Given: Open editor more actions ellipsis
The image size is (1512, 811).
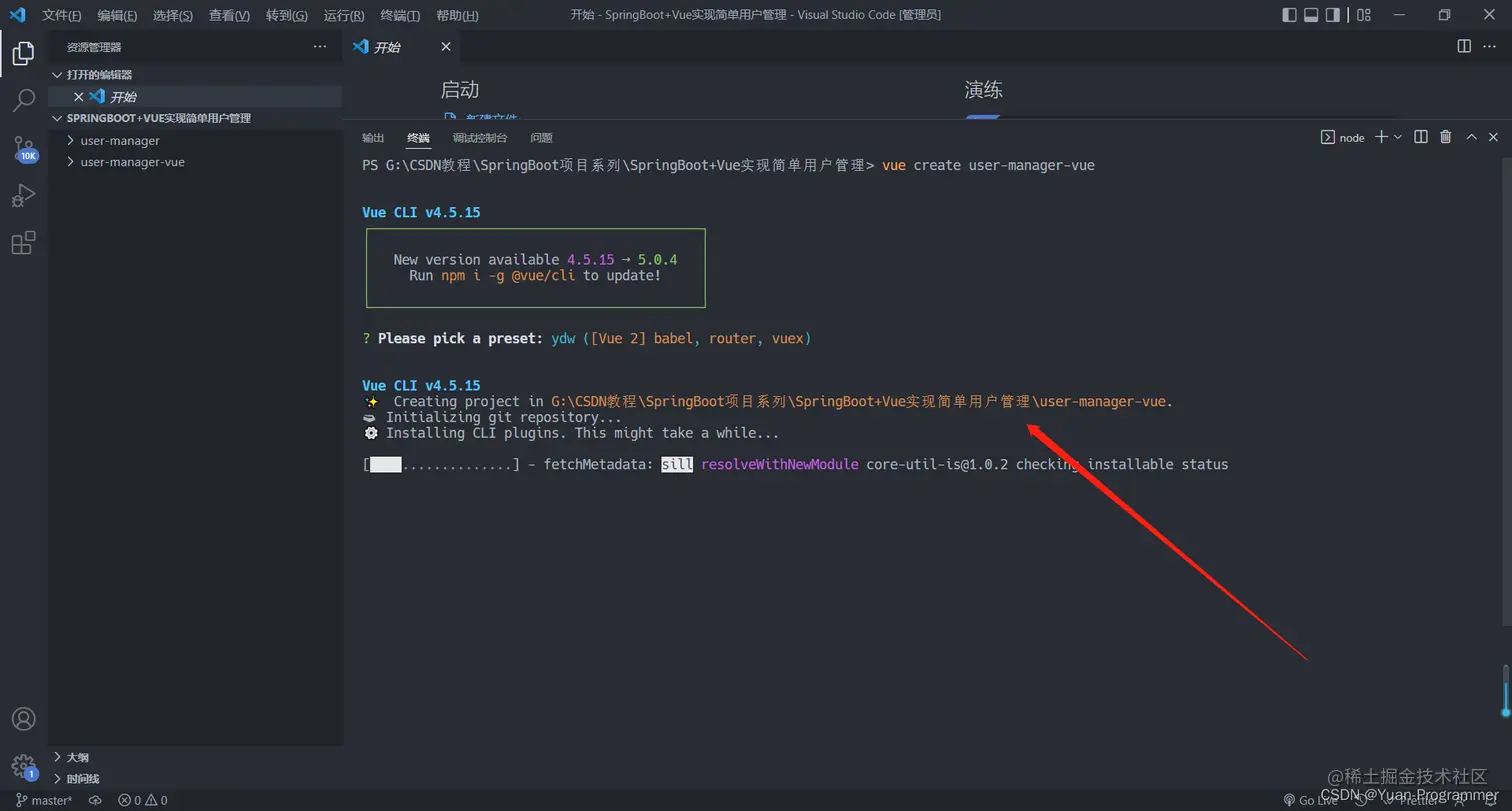Looking at the screenshot, I should click(1491, 46).
